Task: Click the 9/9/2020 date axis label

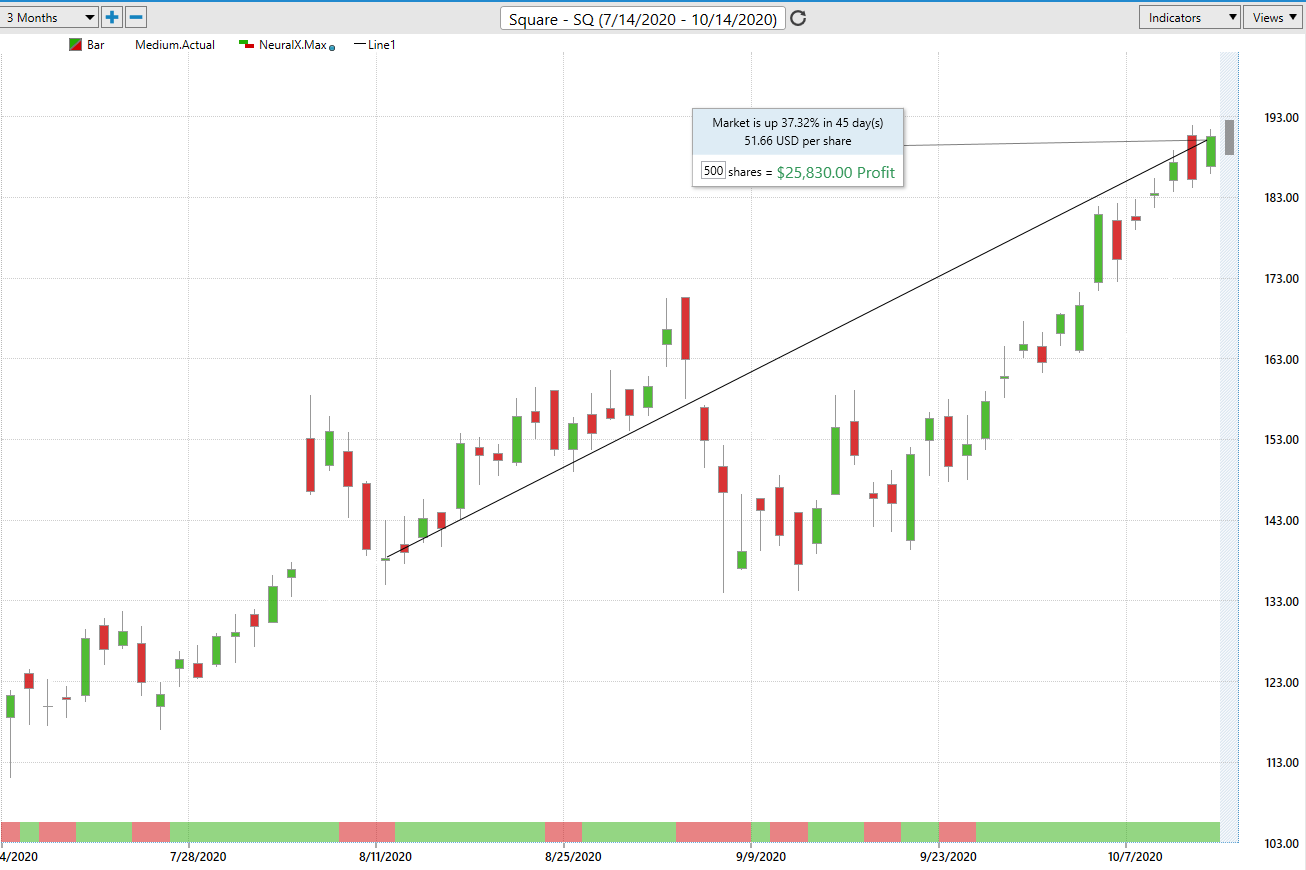Action: (760, 857)
